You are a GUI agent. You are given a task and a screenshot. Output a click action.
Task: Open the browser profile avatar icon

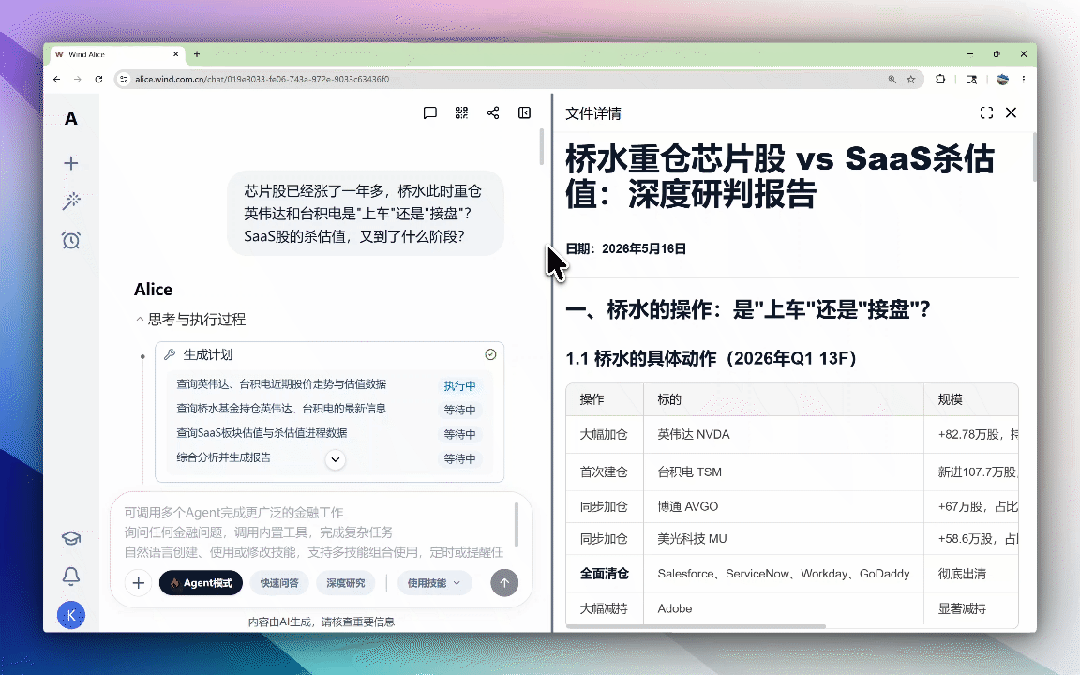click(x=1003, y=79)
